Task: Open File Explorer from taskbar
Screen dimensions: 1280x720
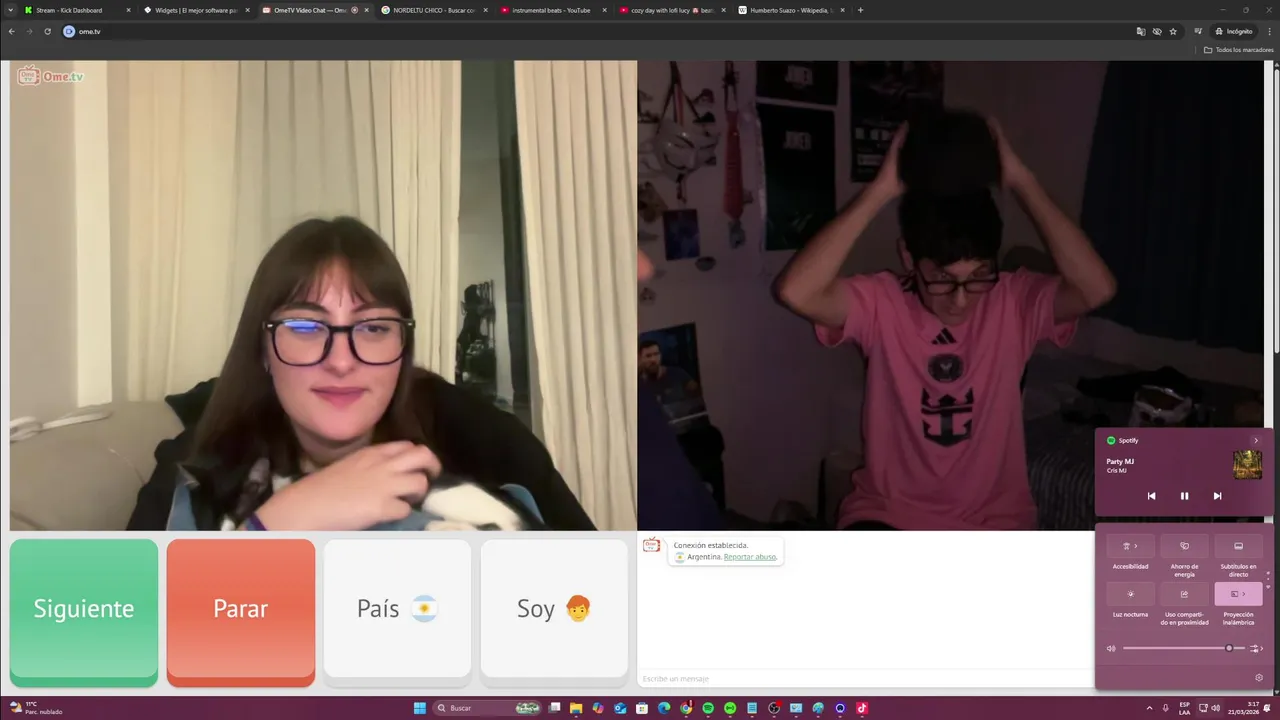Action: click(576, 708)
